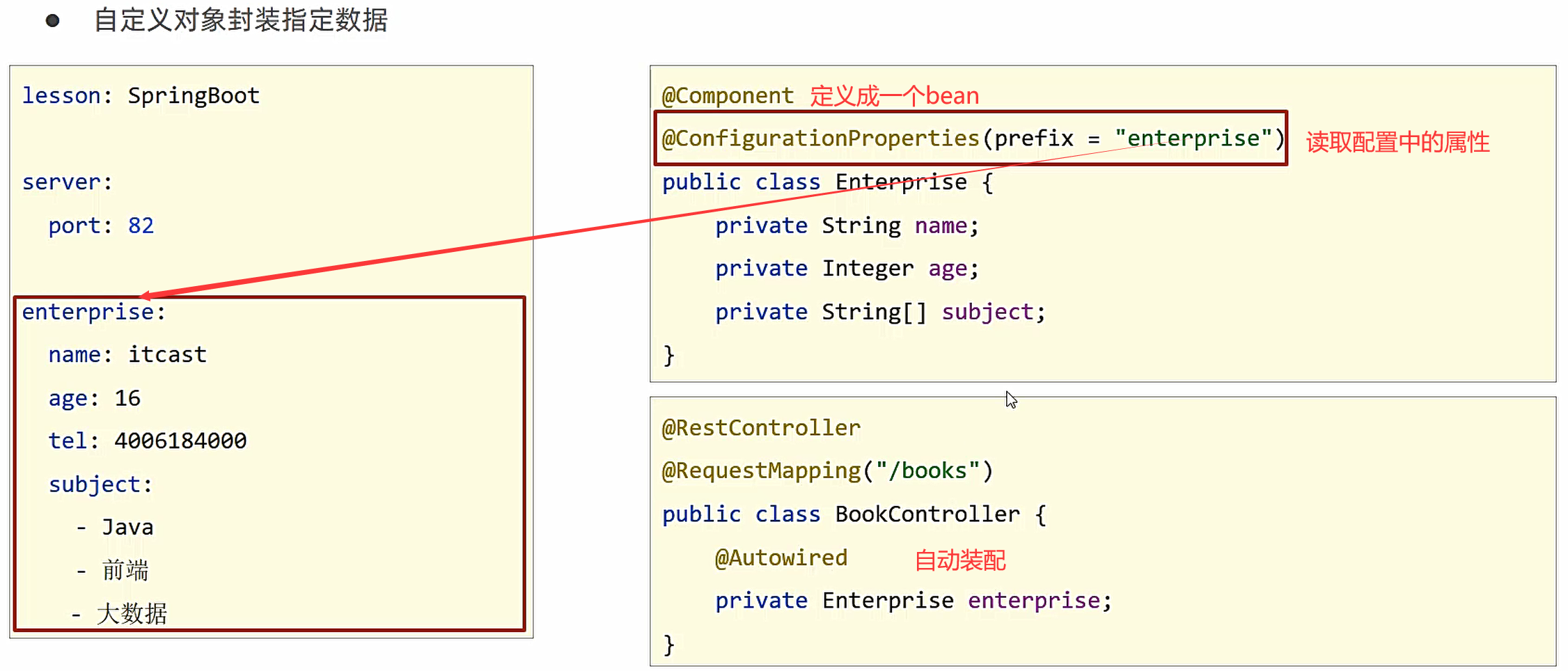
Task: Click the '- 前端' list entry
Action: [x=111, y=571]
